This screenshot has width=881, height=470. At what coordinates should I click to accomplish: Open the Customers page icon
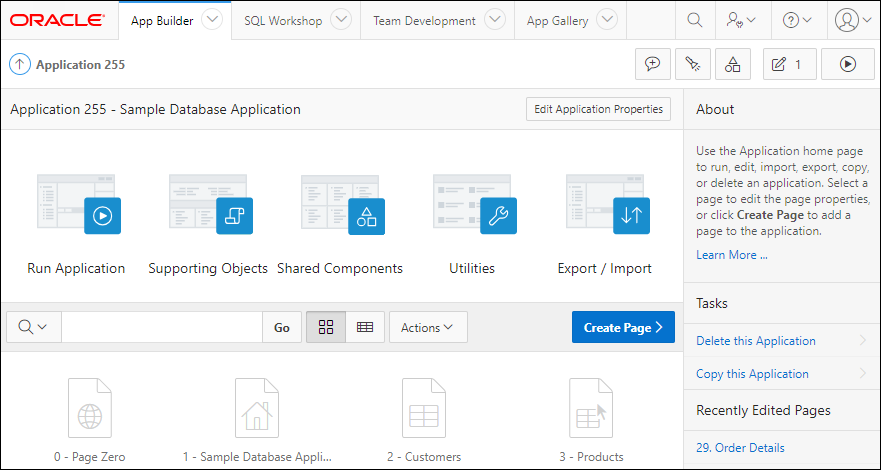tap(424, 408)
